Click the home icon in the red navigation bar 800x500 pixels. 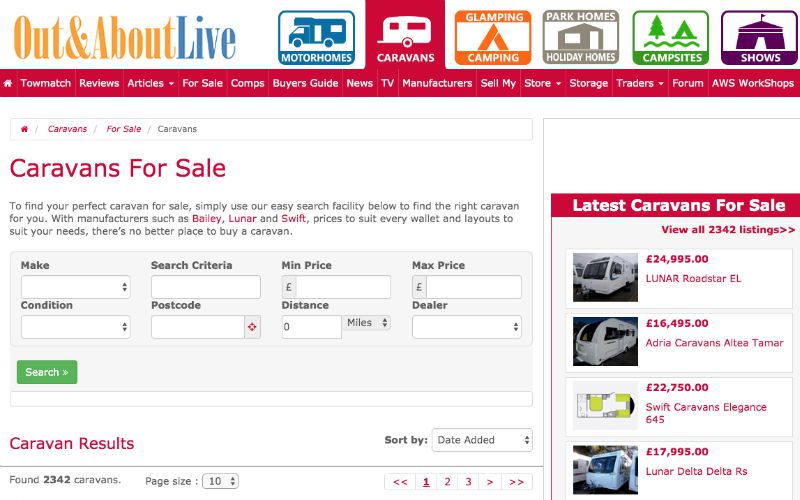coord(8,83)
